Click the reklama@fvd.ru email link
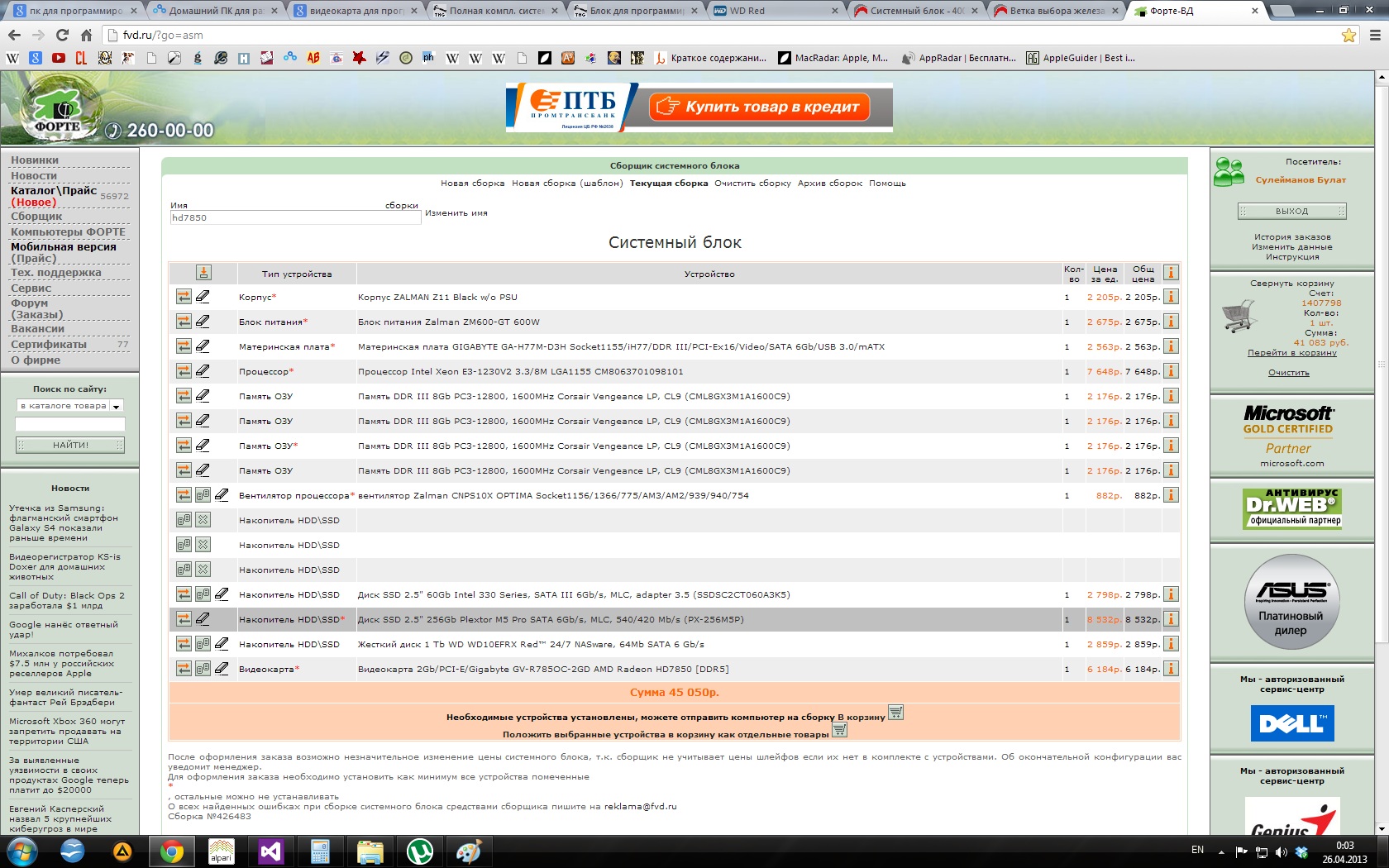Image resolution: width=1389 pixels, height=868 pixels. 640,807
